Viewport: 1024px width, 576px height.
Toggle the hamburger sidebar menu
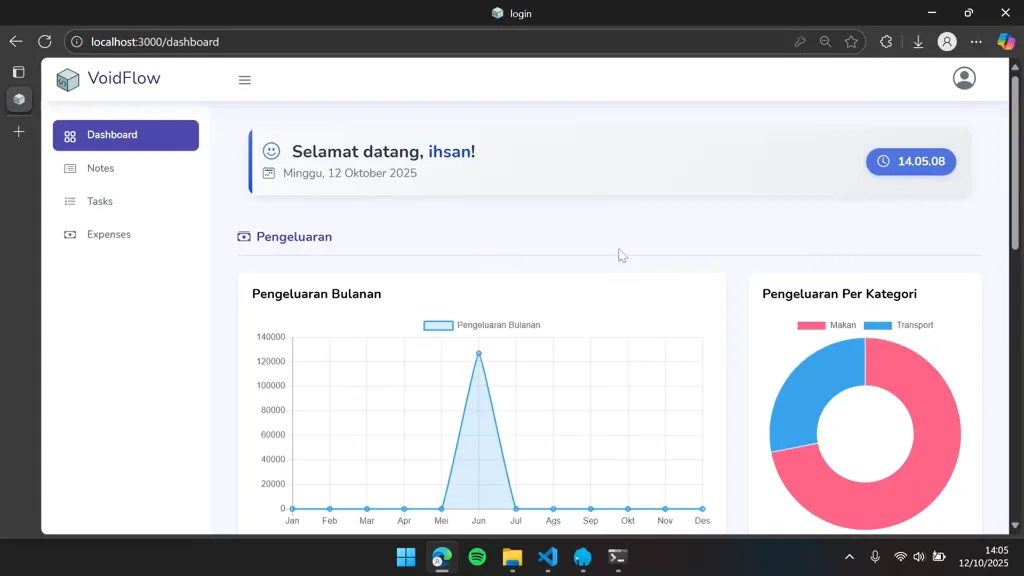click(x=245, y=80)
